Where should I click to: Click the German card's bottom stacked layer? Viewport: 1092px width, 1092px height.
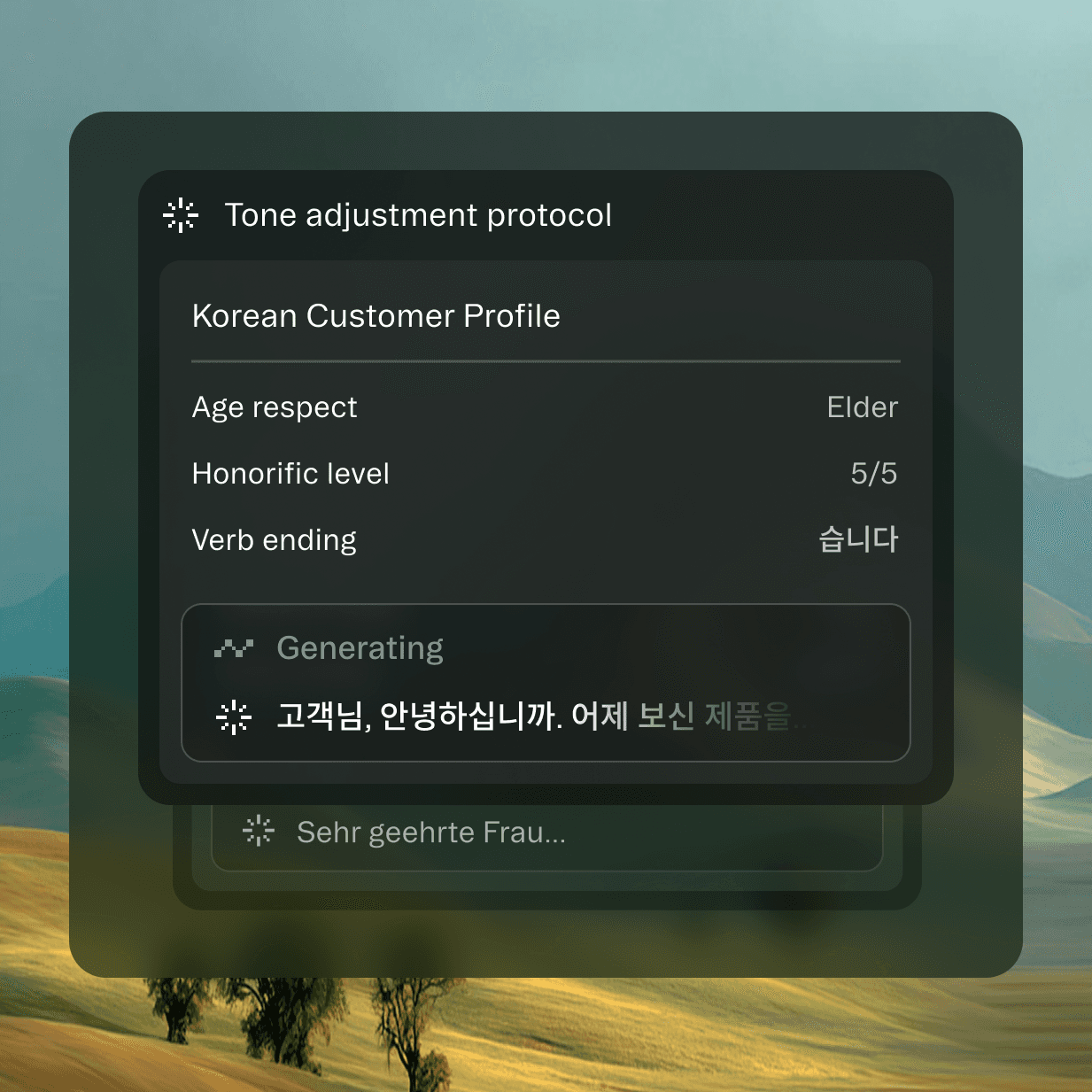coord(547,901)
